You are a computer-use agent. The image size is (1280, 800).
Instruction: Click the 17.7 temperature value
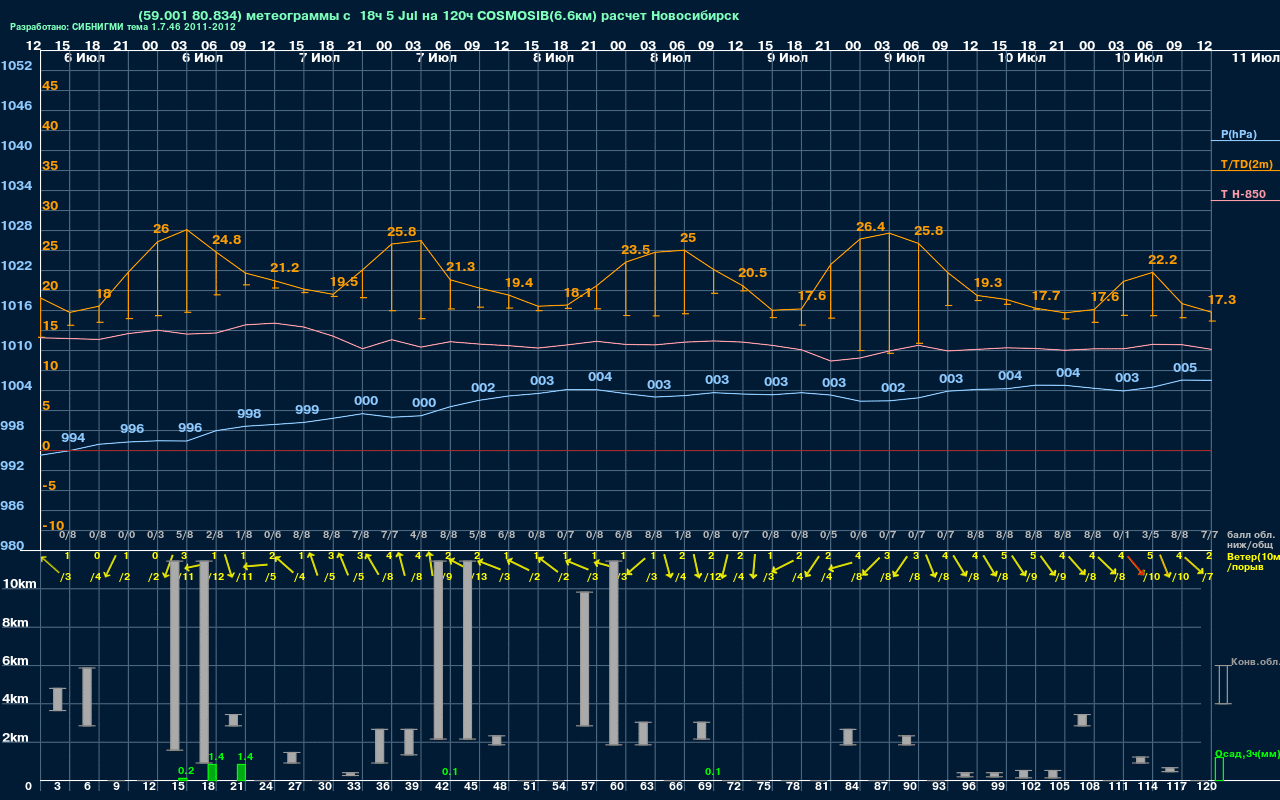(x=1046, y=296)
